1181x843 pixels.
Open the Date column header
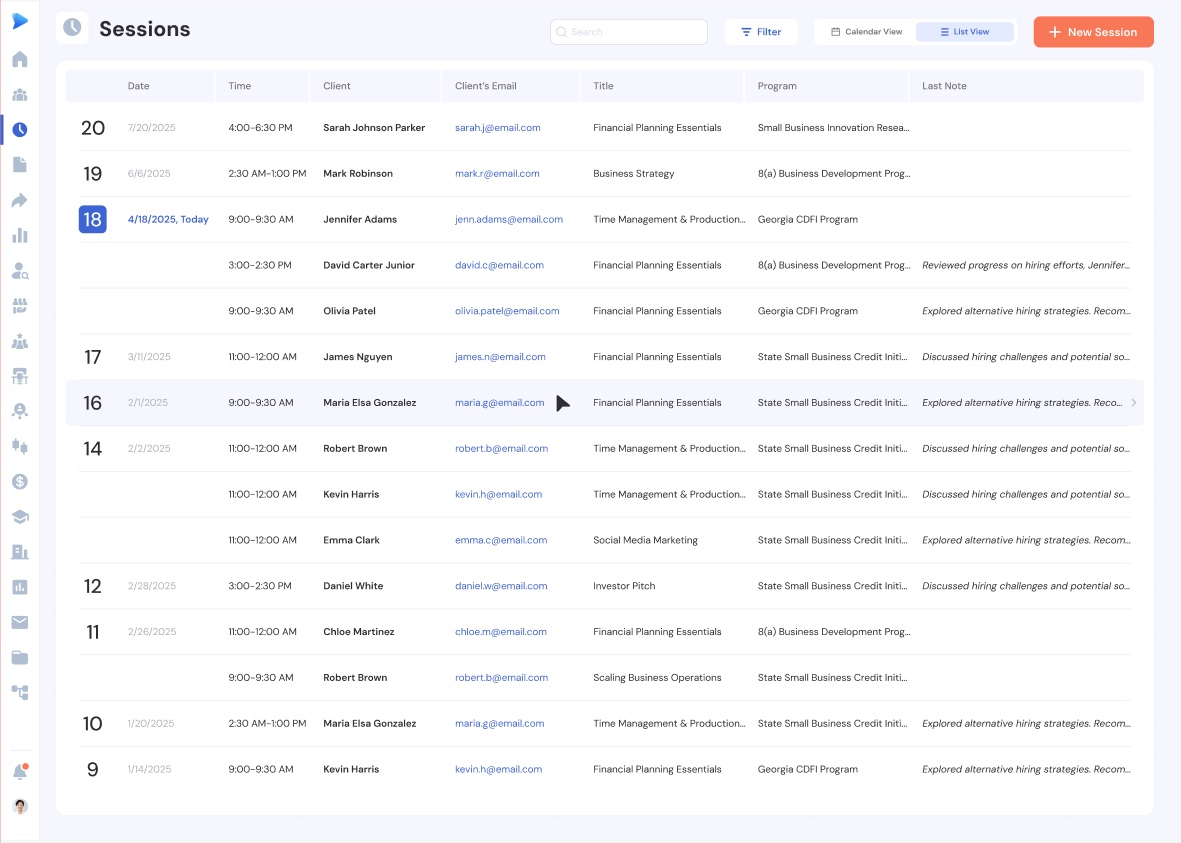click(x=138, y=86)
